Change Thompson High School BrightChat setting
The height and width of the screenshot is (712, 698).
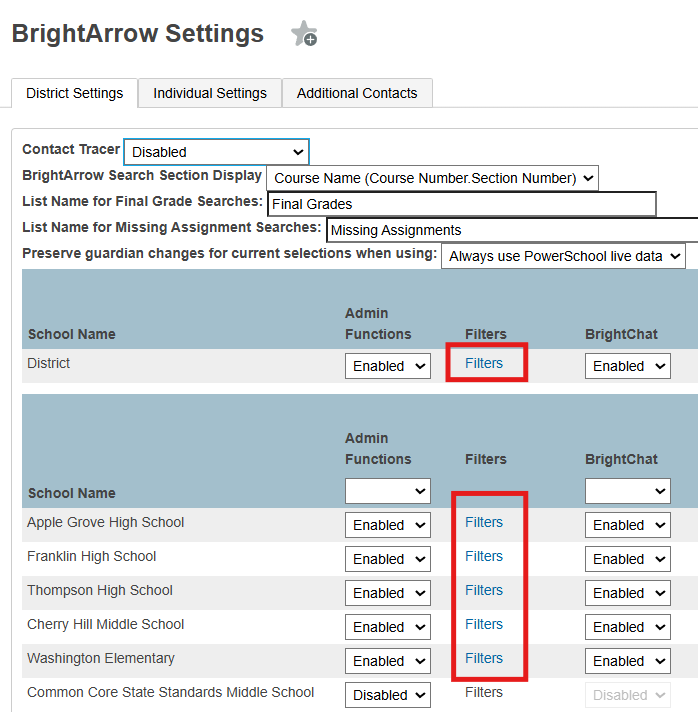[628, 593]
